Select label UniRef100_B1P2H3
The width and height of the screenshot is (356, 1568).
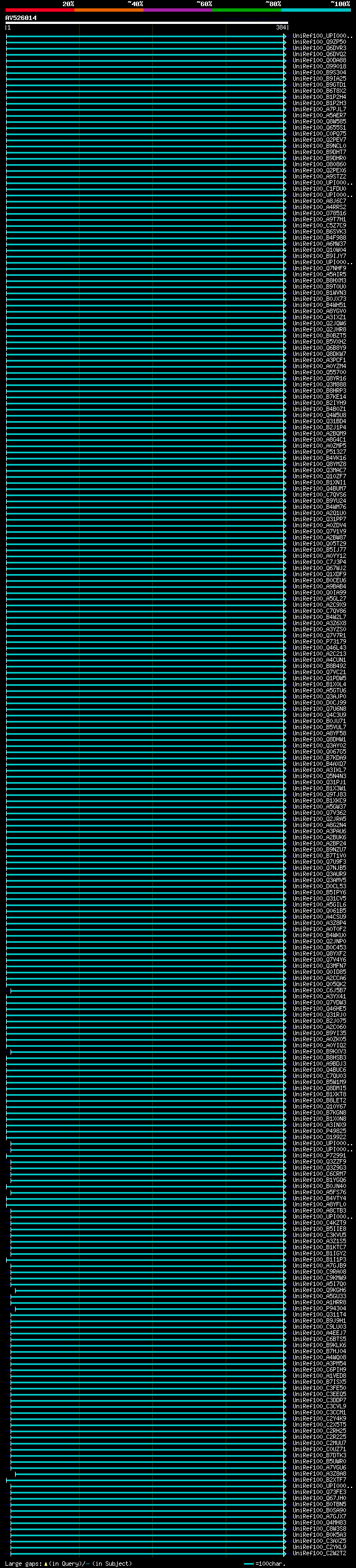pyautogui.click(x=319, y=103)
